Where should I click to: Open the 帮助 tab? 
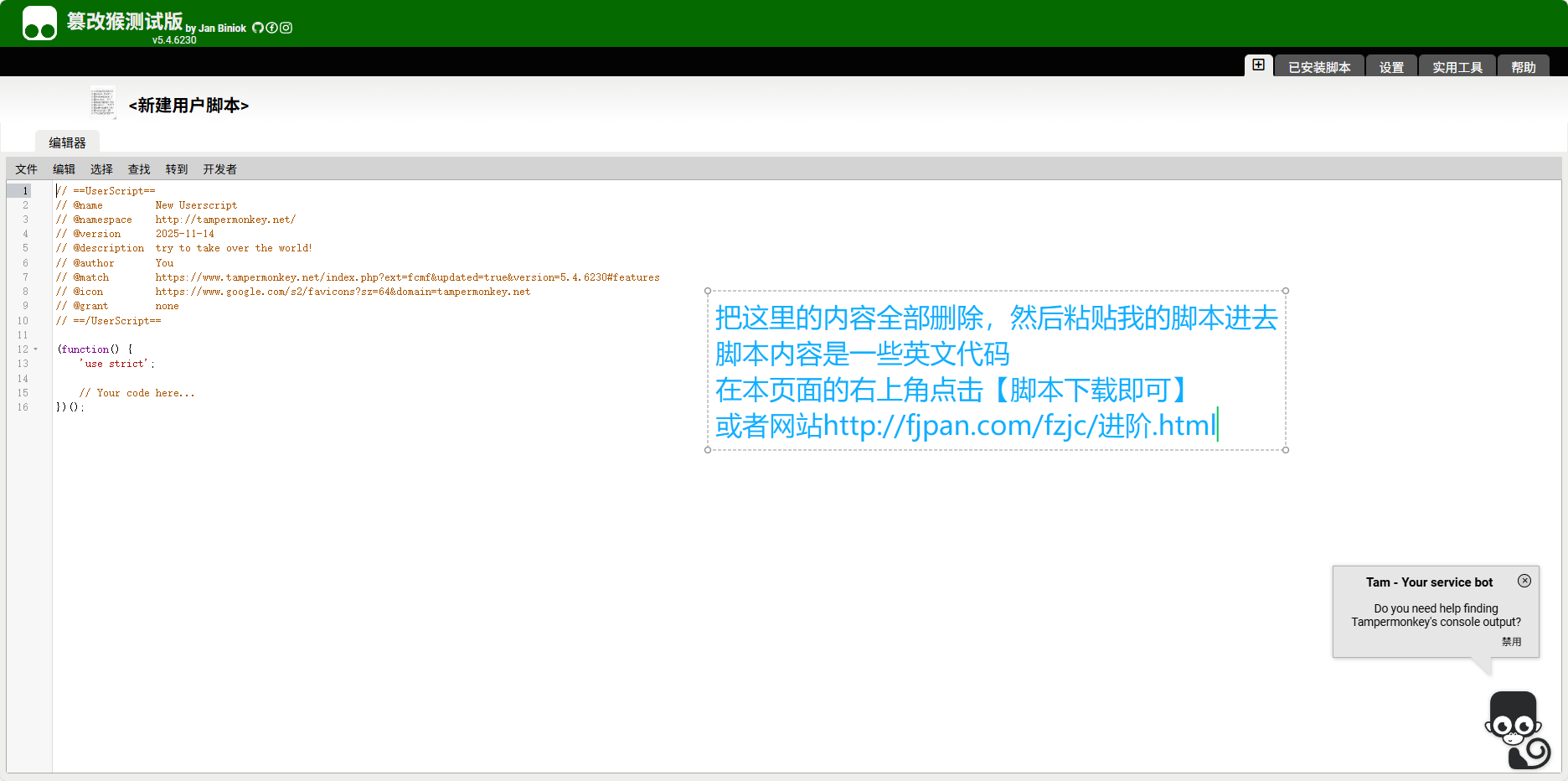[1524, 67]
